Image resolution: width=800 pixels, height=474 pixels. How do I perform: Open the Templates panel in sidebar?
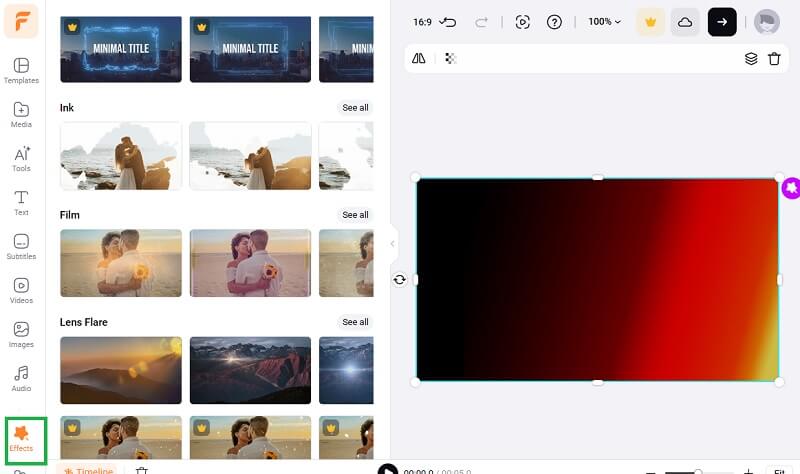(21, 70)
